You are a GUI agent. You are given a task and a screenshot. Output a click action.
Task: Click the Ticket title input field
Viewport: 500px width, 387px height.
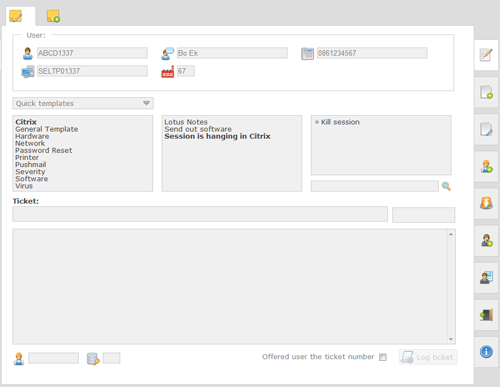[200, 214]
